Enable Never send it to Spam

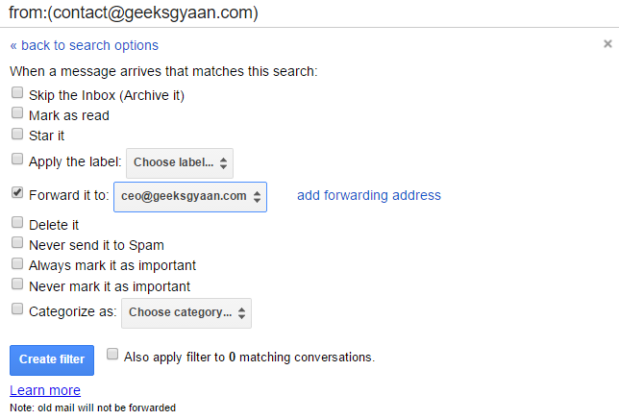tap(17, 242)
